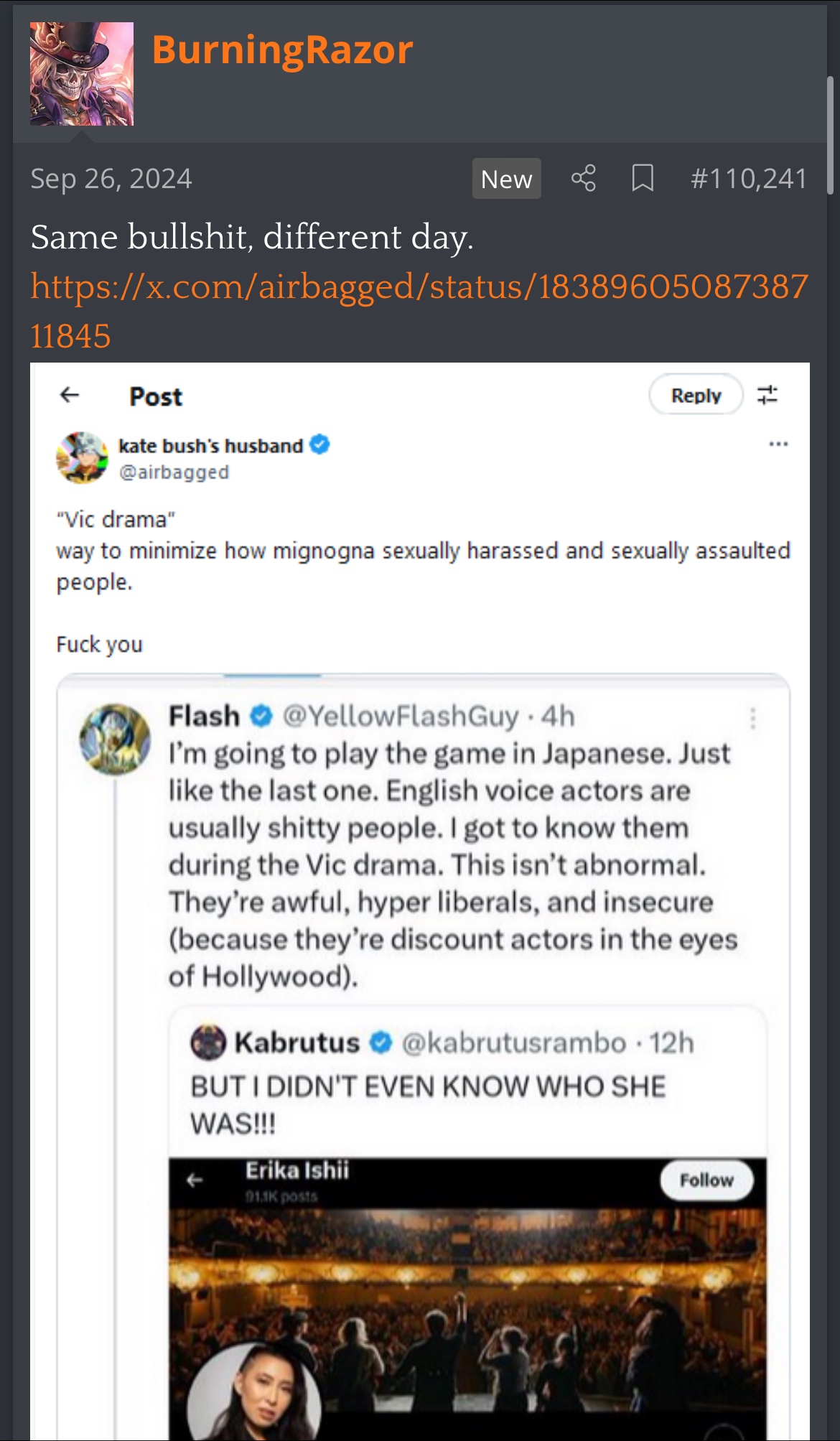Open post number #110,241 permalink
Image resolution: width=840 pixels, height=1441 pixels.
click(x=749, y=178)
